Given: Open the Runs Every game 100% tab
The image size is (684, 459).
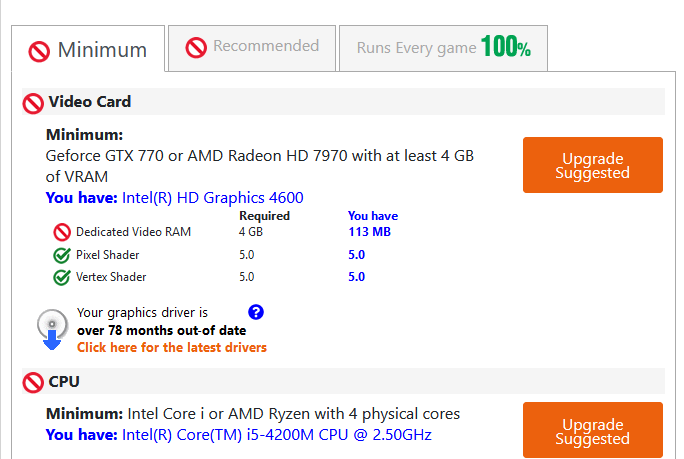Looking at the screenshot, I should point(443,47).
